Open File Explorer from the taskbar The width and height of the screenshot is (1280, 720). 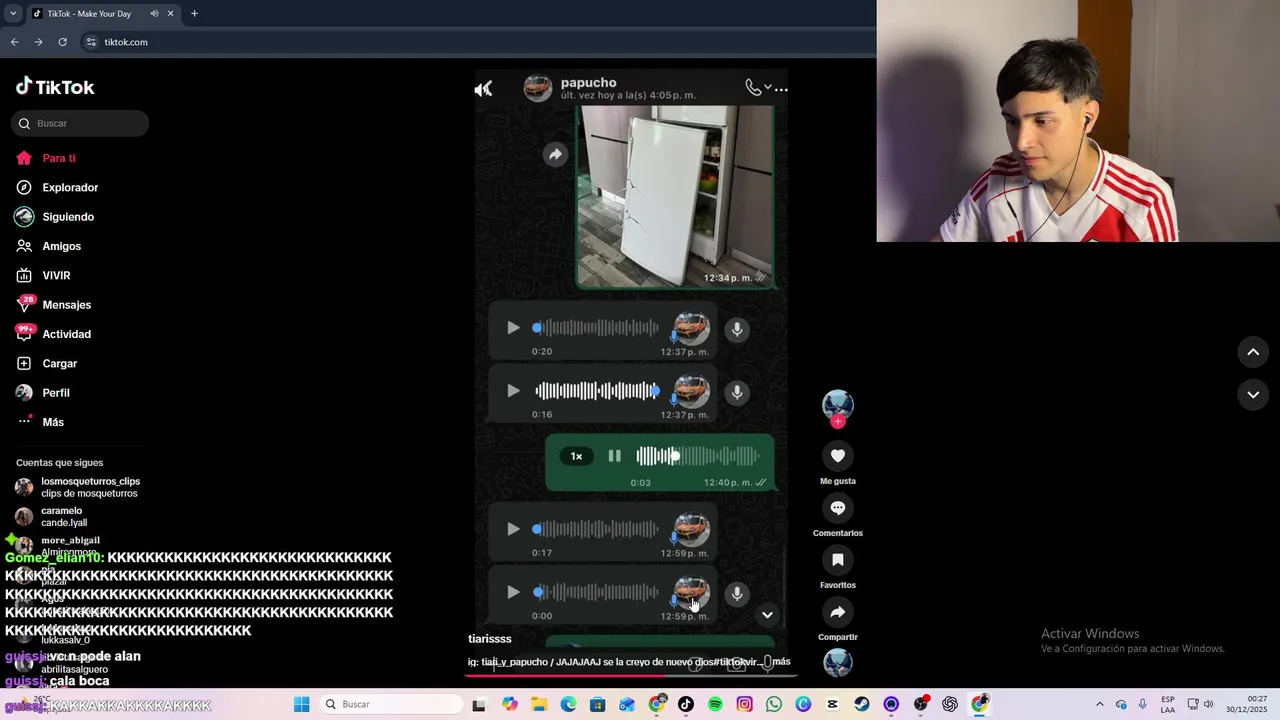tap(539, 704)
